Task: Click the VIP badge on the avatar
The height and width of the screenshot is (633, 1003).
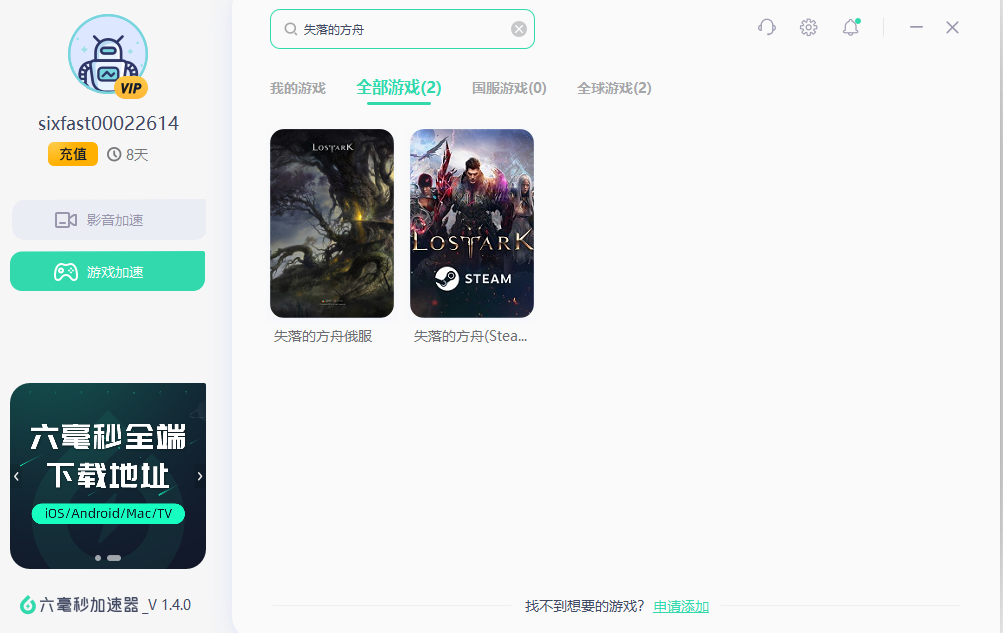Action: pos(130,88)
